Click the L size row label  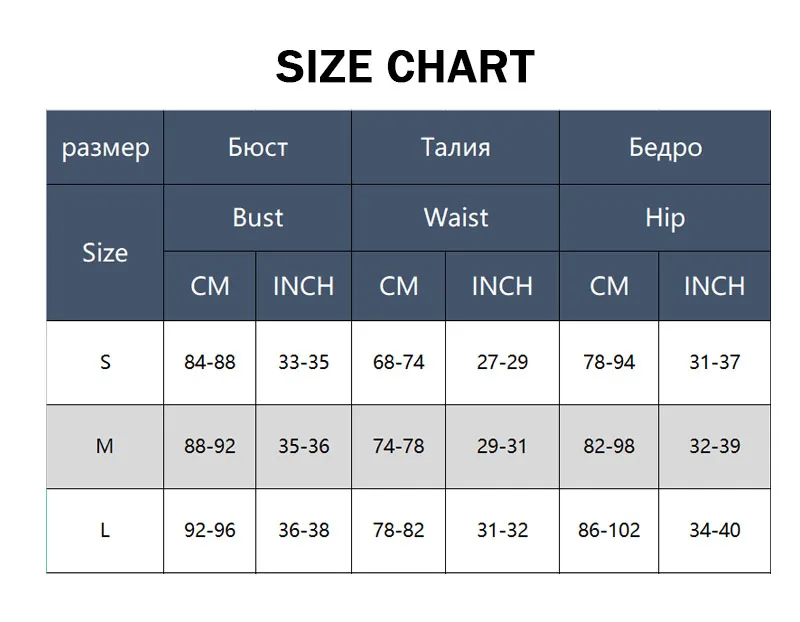click(105, 530)
